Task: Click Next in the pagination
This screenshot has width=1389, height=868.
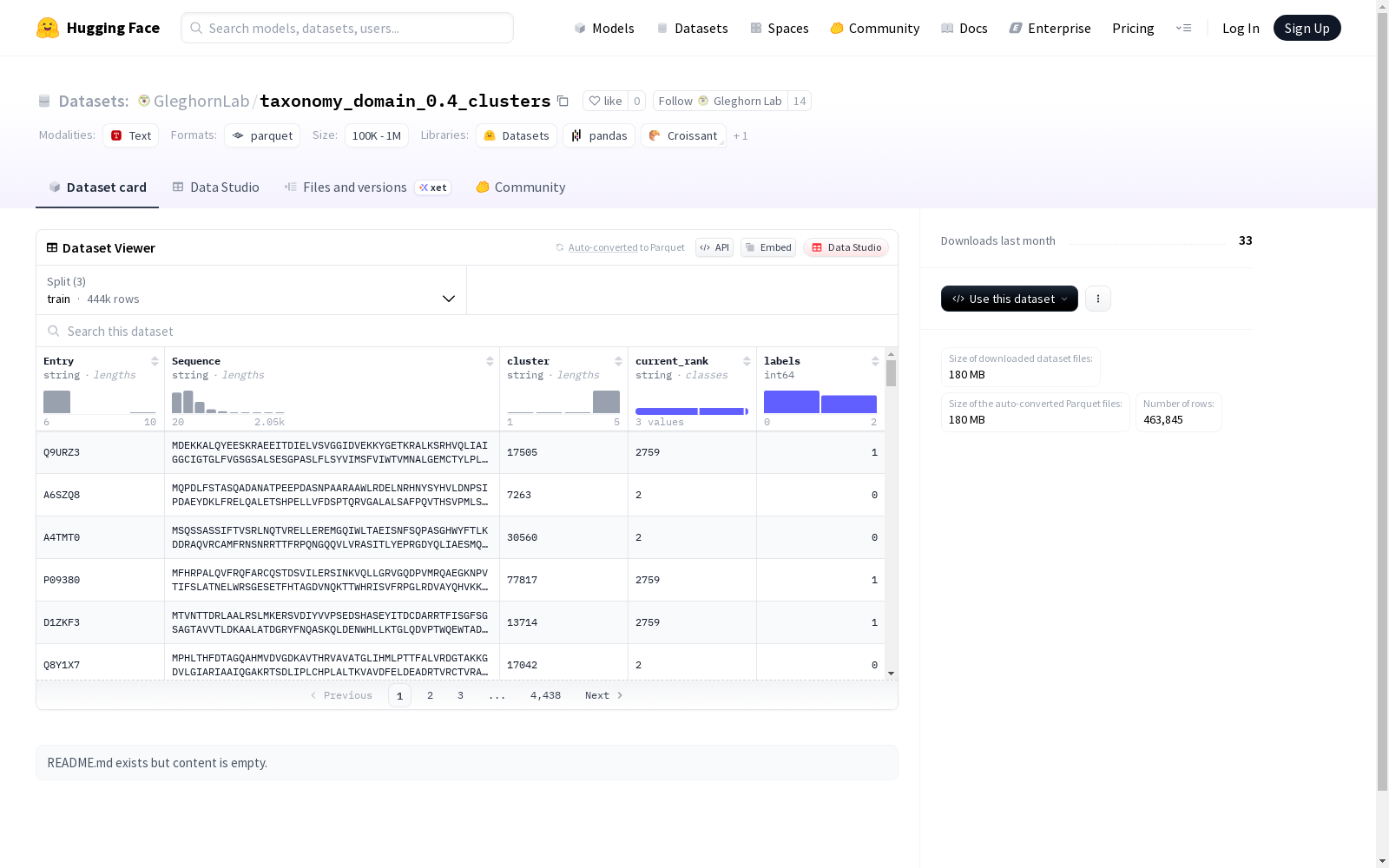Action: pyautogui.click(x=604, y=695)
